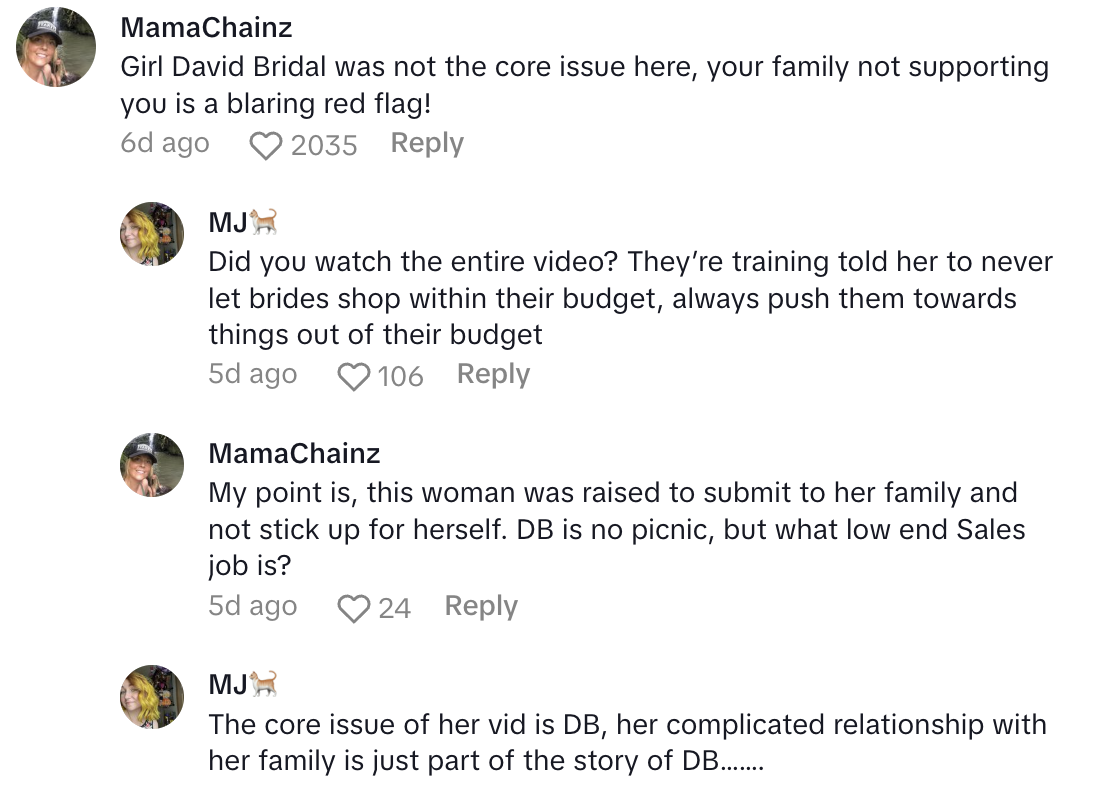The width and height of the screenshot is (1104, 786).
Task: Open the MJ username above 'Did you watch'
Action: (228, 221)
